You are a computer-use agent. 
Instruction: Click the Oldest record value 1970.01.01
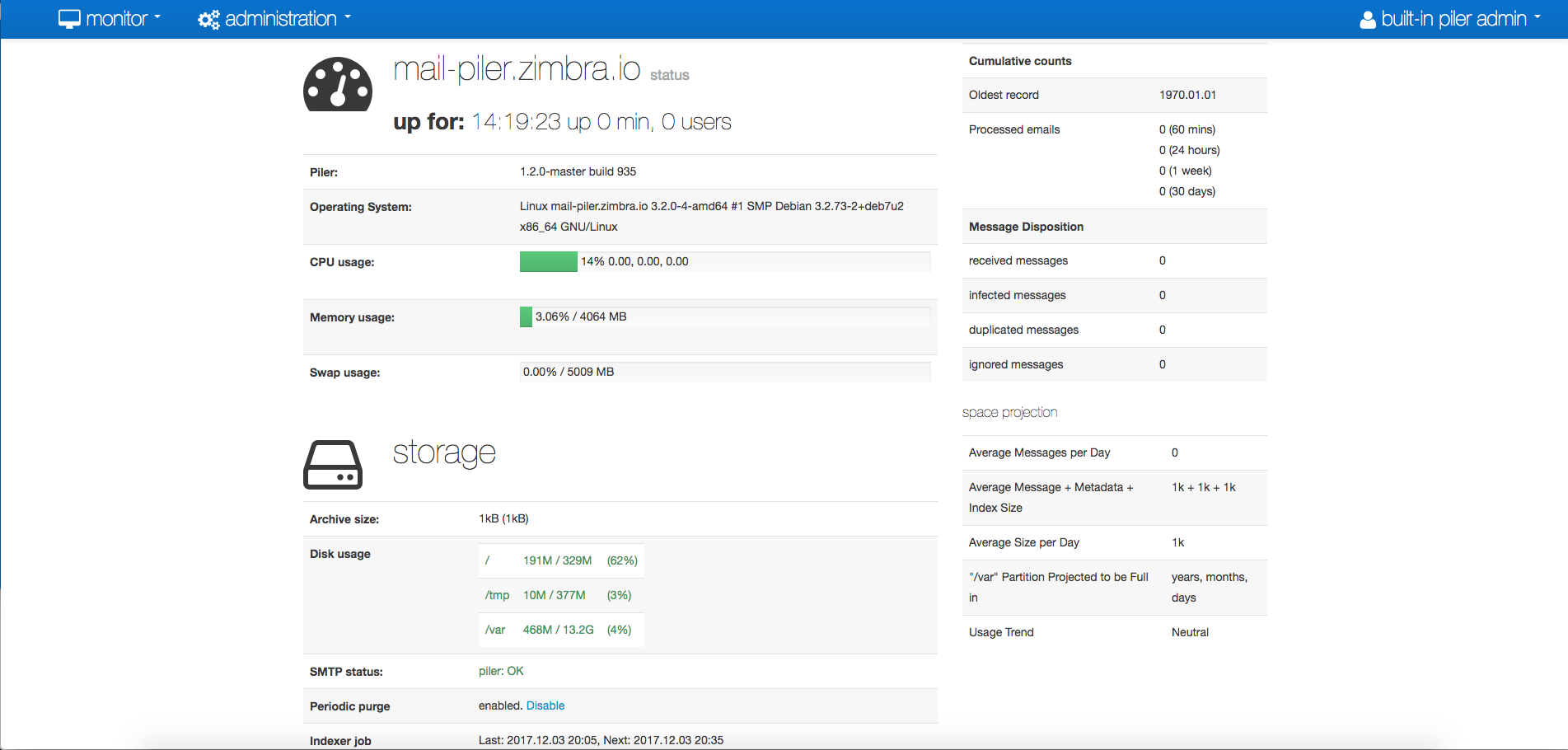[1187, 95]
